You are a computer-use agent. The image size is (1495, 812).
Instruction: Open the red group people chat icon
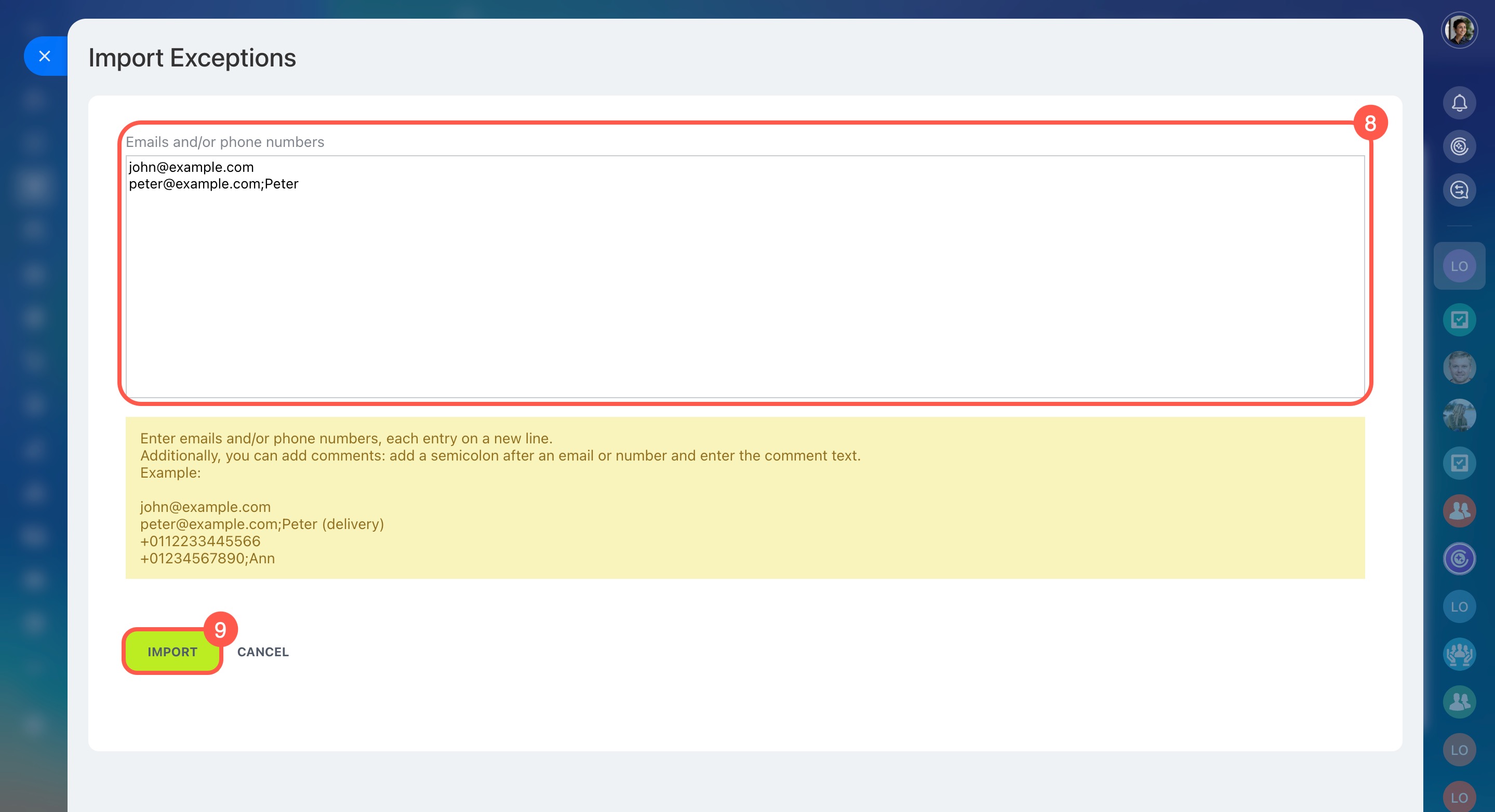1459,511
